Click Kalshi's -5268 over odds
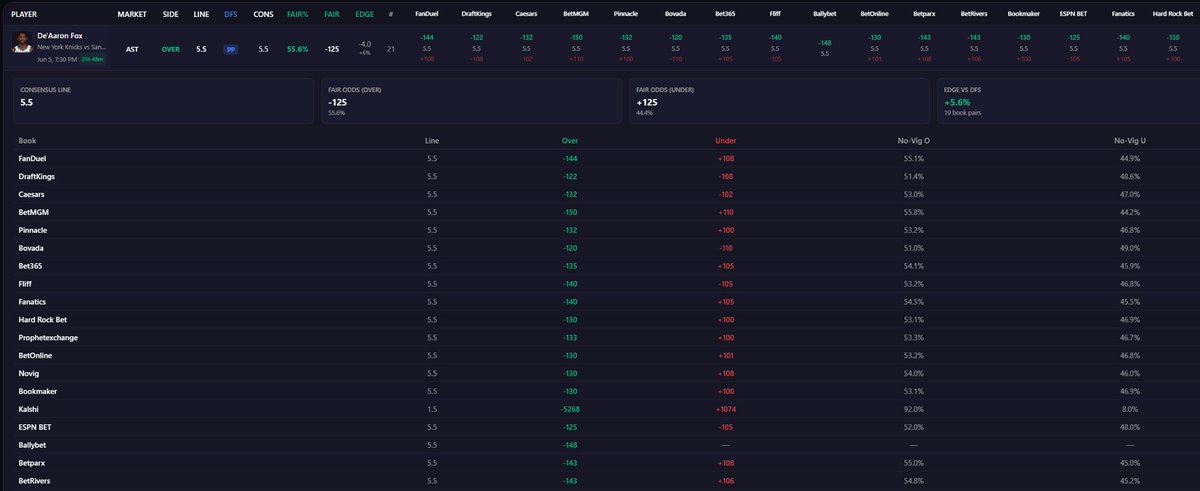This screenshot has height=491, width=1200. click(572, 408)
